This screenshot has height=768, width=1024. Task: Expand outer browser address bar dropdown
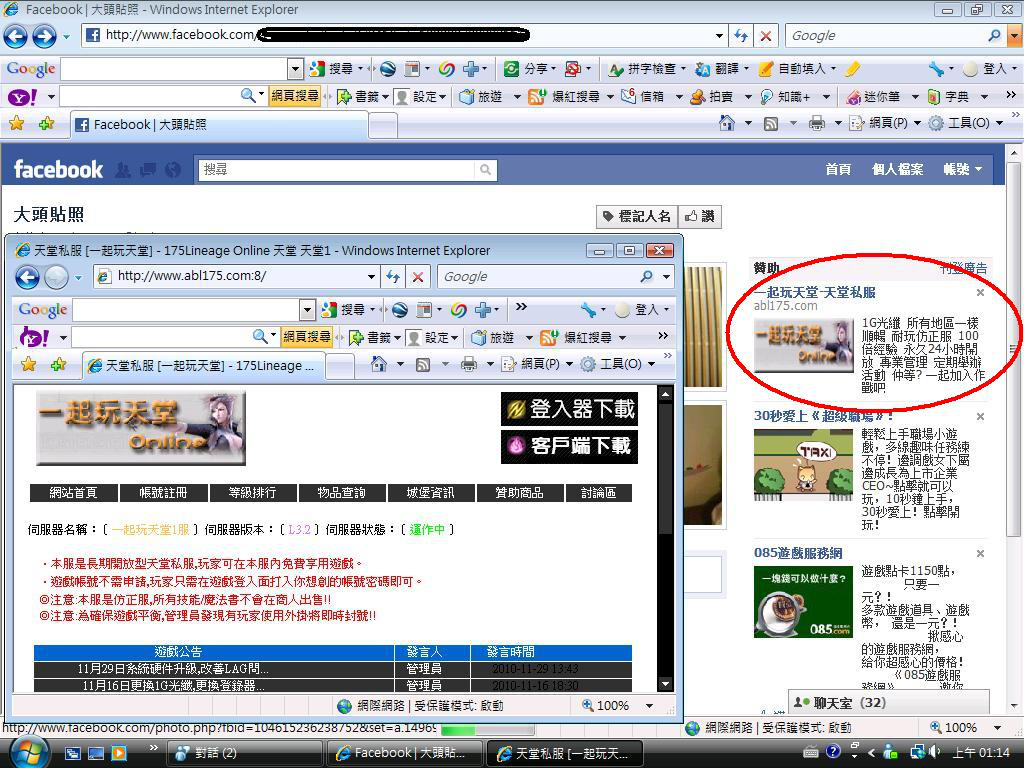click(719, 36)
